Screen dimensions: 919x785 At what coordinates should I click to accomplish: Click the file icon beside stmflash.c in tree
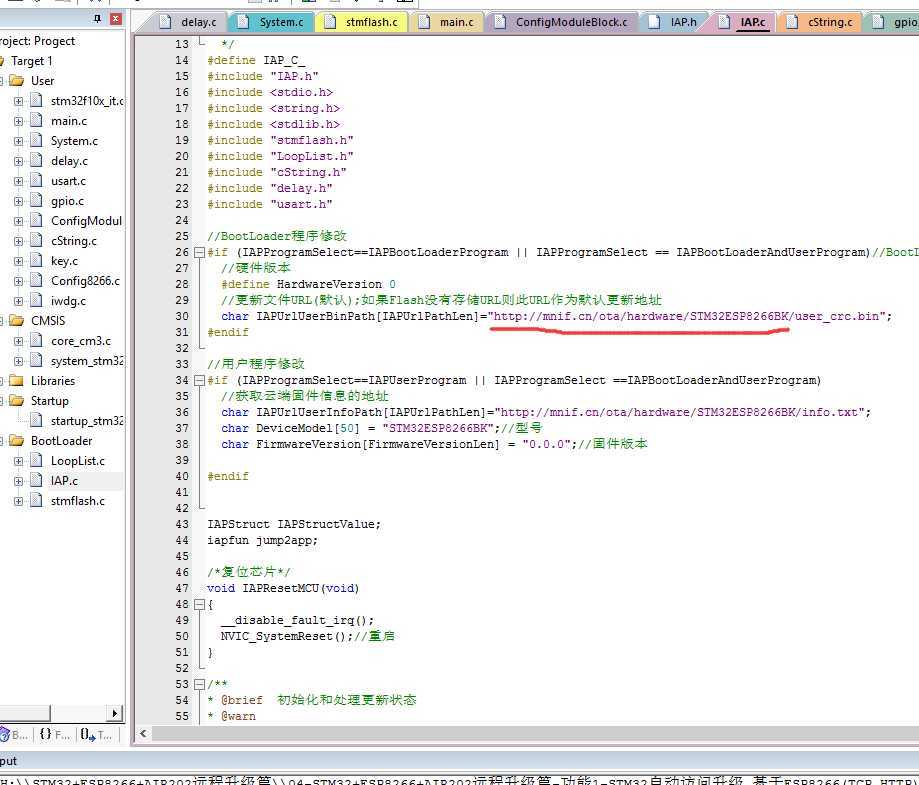[36, 500]
